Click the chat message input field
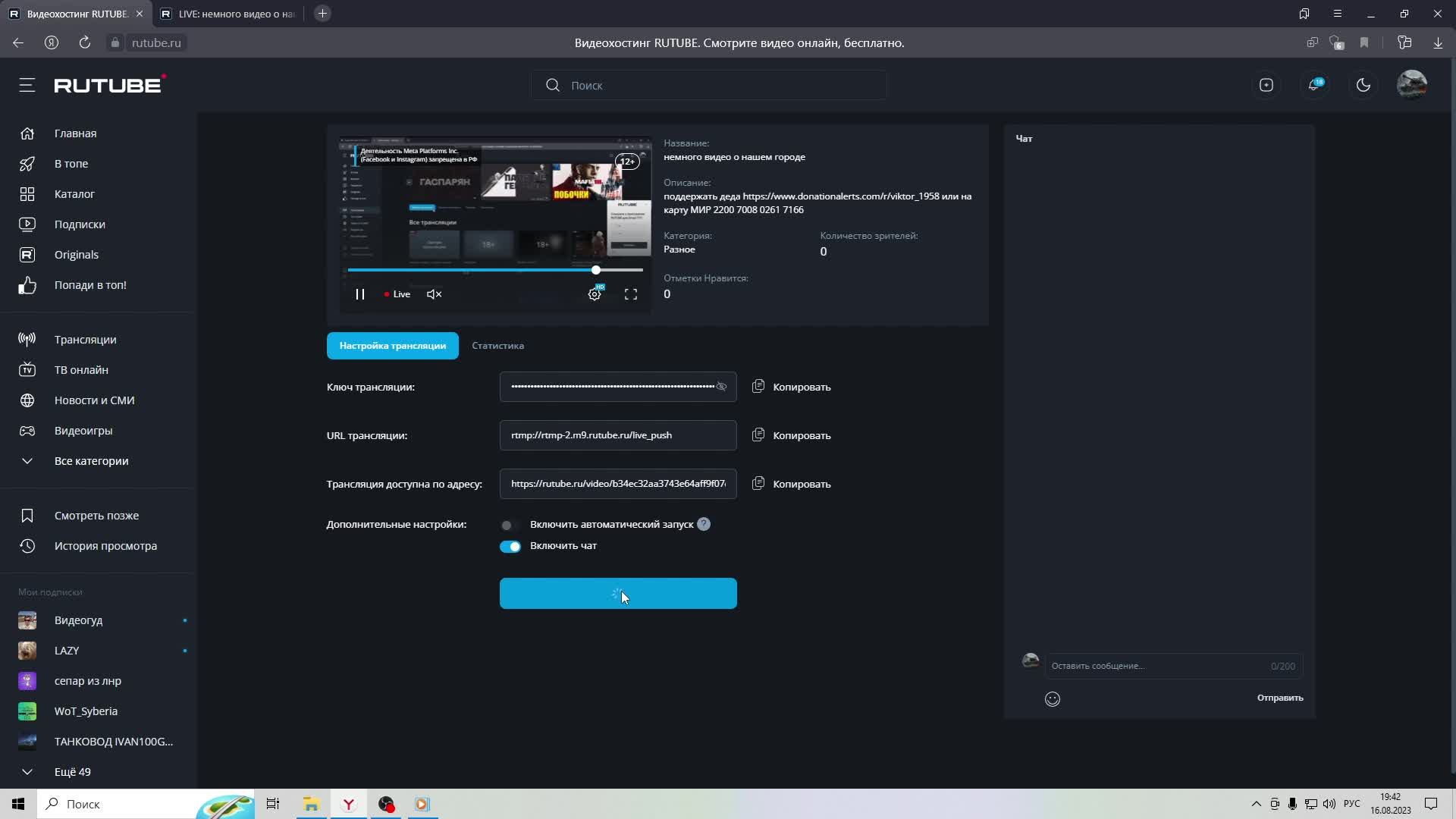 (1153, 666)
